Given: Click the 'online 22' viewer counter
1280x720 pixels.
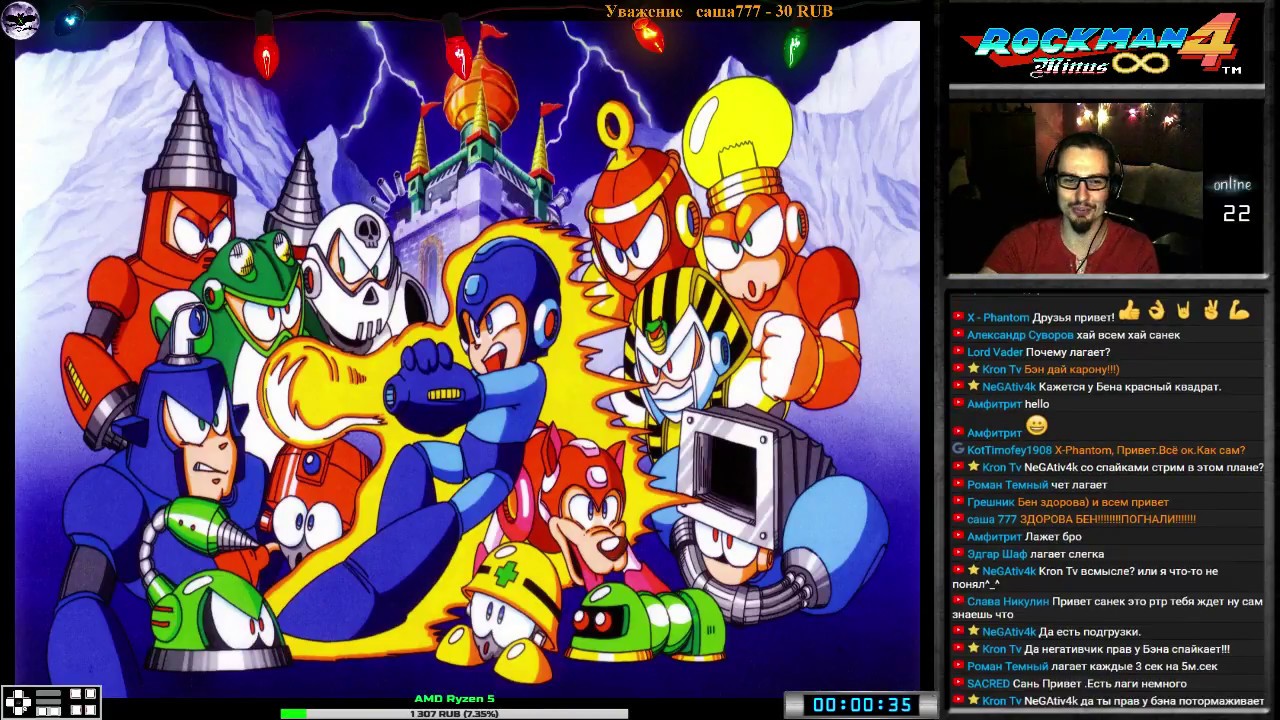Looking at the screenshot, I should [x=1234, y=200].
